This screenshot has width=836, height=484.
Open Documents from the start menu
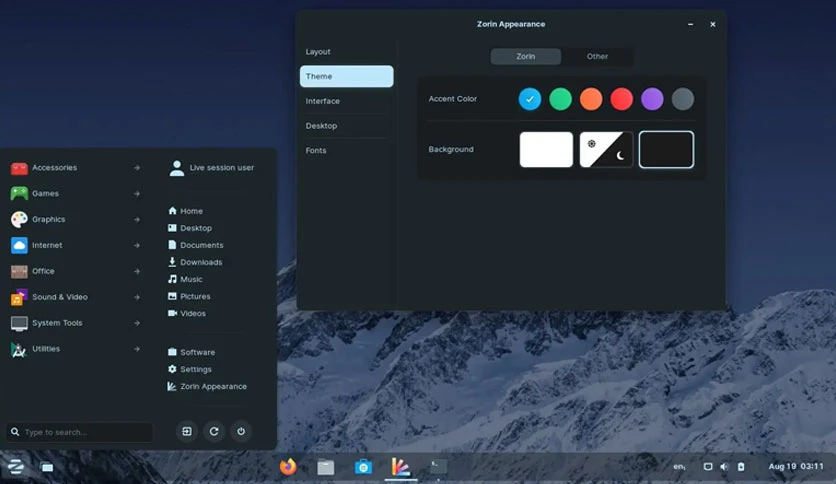pos(196,245)
